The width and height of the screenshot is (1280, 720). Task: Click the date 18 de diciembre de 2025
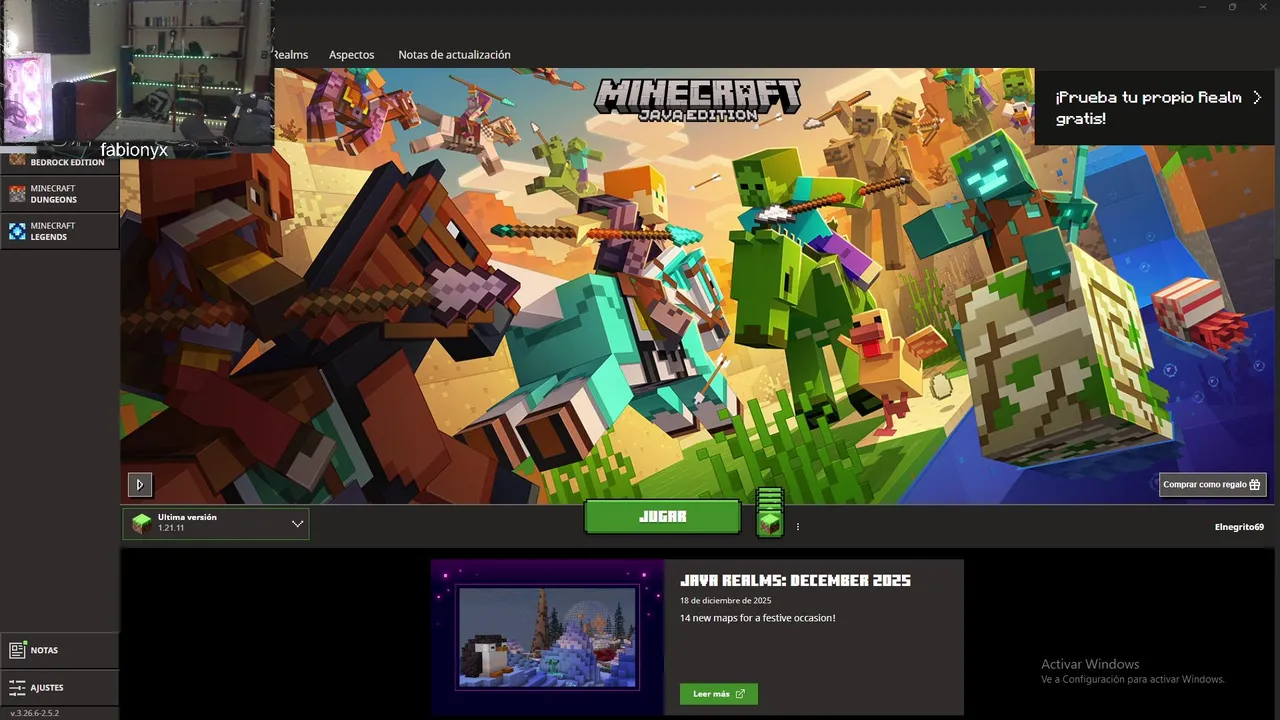[x=725, y=600]
